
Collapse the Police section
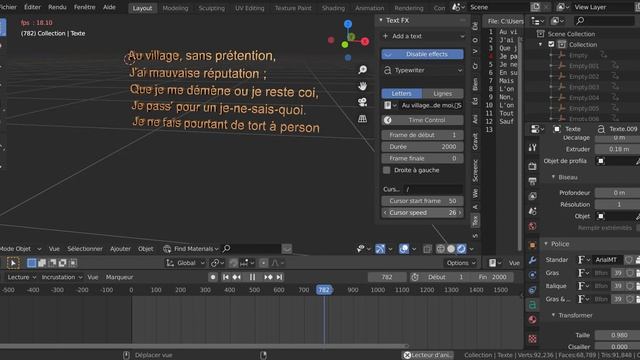pos(546,244)
